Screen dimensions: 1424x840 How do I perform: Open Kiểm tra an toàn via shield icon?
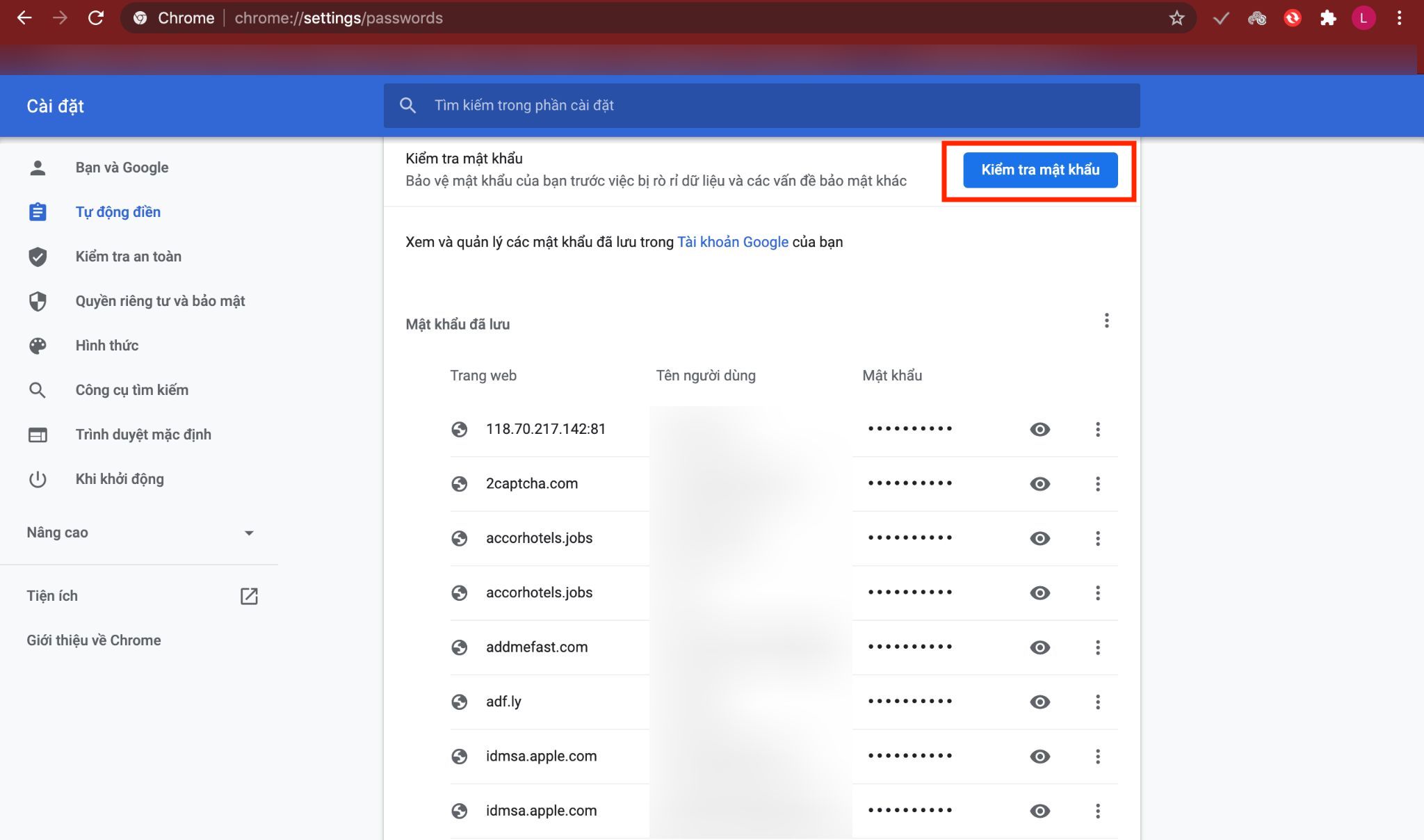click(x=38, y=256)
